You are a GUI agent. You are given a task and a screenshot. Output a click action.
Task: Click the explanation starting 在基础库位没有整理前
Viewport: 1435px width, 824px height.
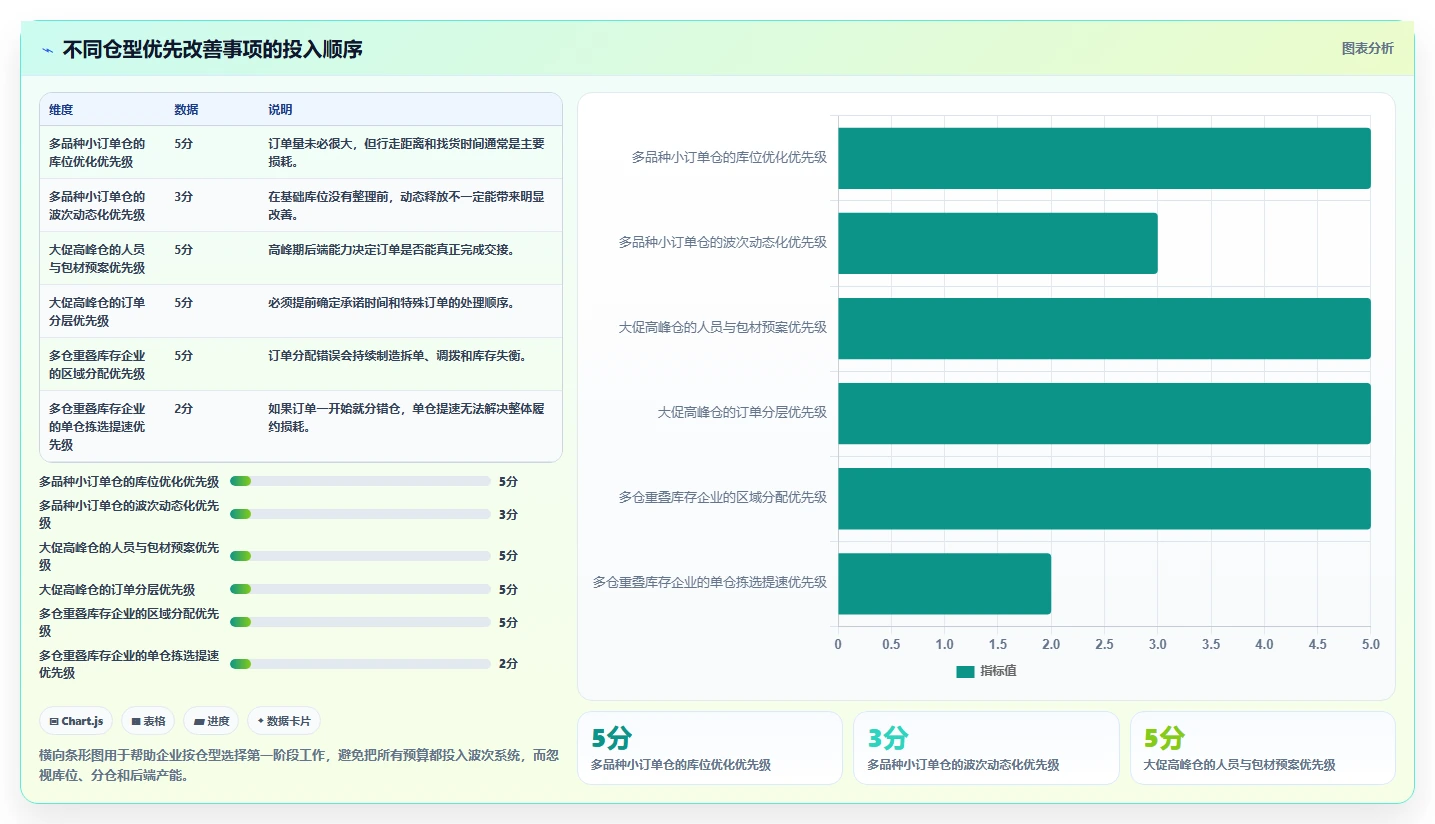click(407, 205)
